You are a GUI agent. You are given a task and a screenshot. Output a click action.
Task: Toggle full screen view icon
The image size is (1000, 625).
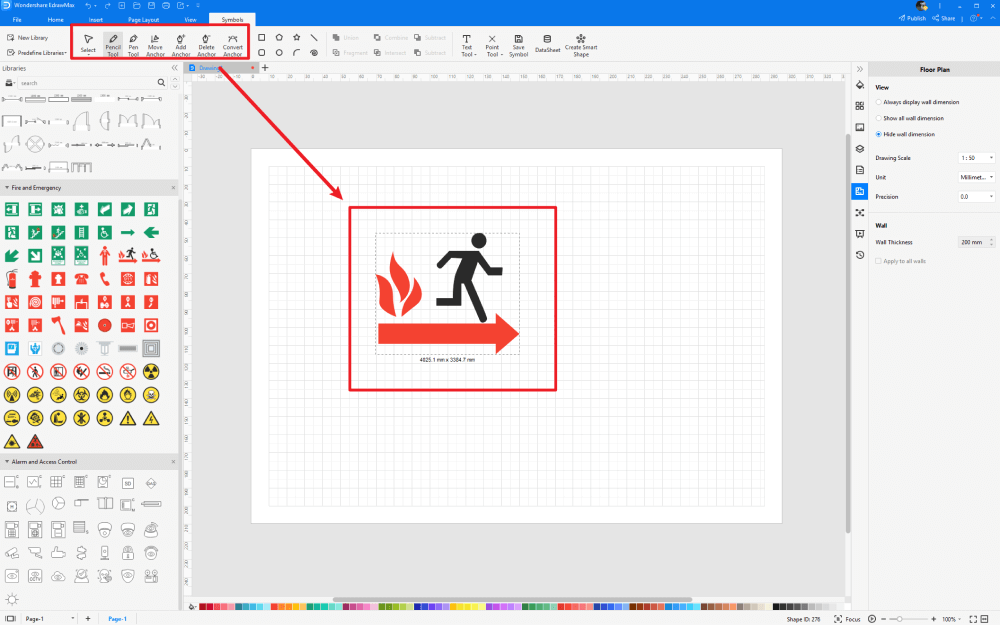coord(973,619)
